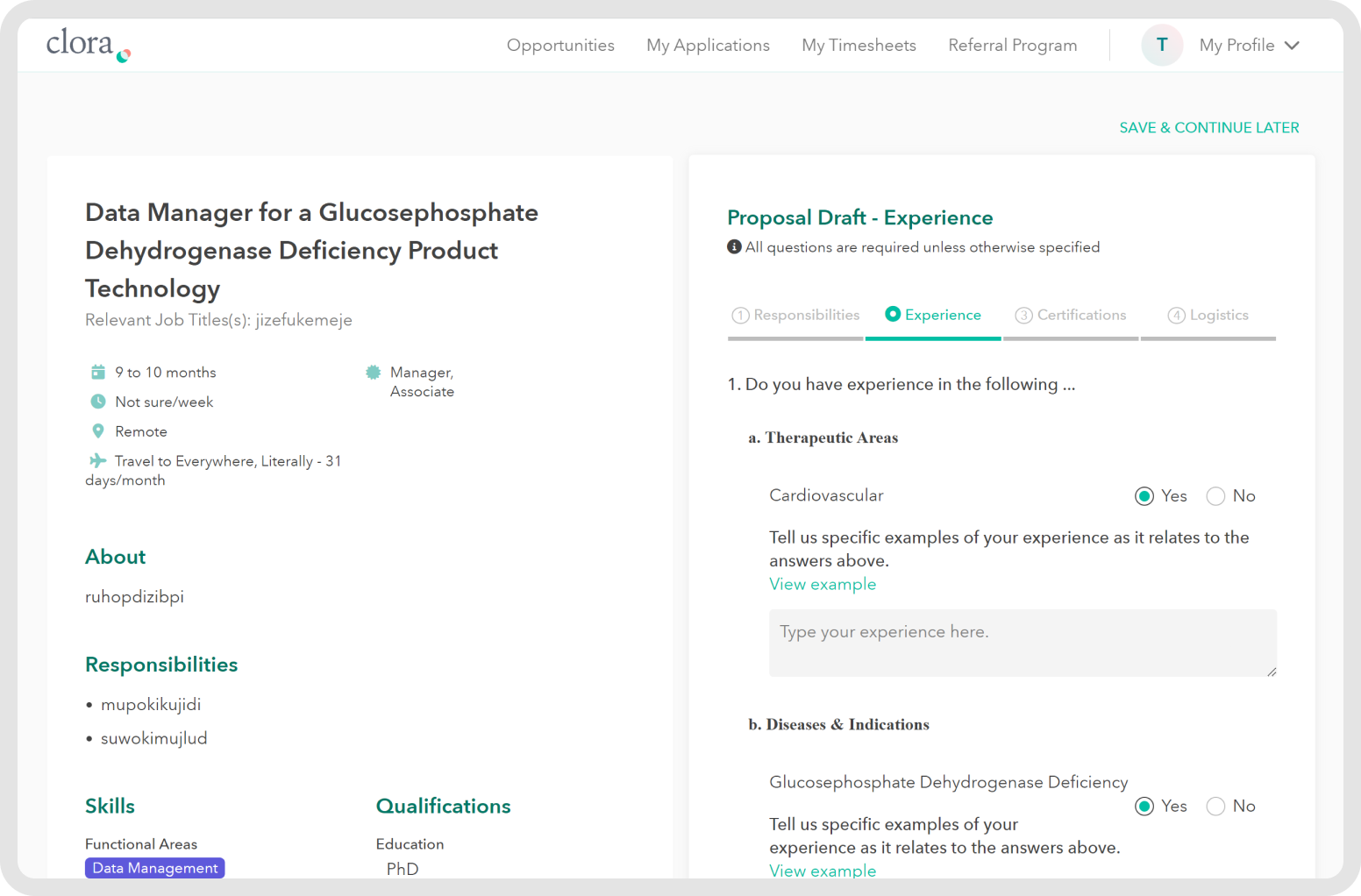Screen dimensions: 1361x896
Task: Switch to the Responsibilities tab
Action: click(x=806, y=315)
